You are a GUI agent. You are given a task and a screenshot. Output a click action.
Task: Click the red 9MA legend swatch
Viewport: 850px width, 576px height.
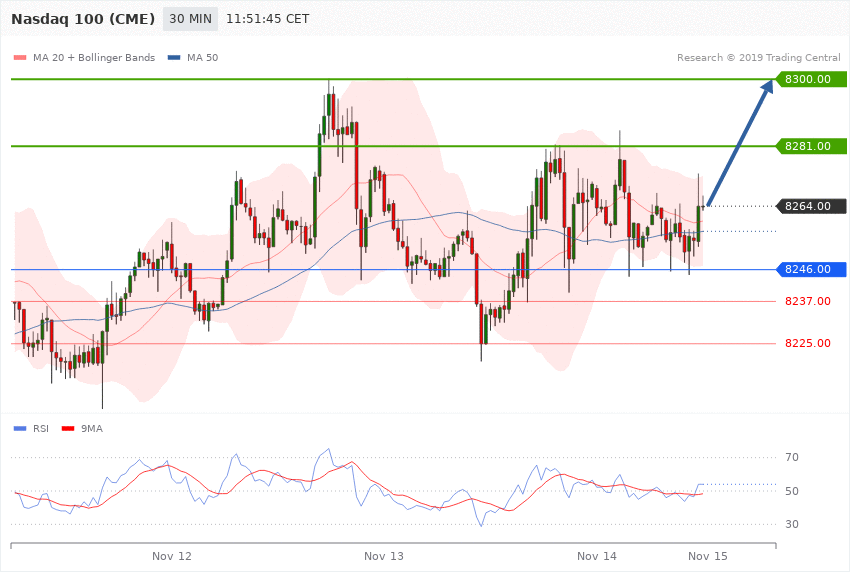(x=68, y=429)
